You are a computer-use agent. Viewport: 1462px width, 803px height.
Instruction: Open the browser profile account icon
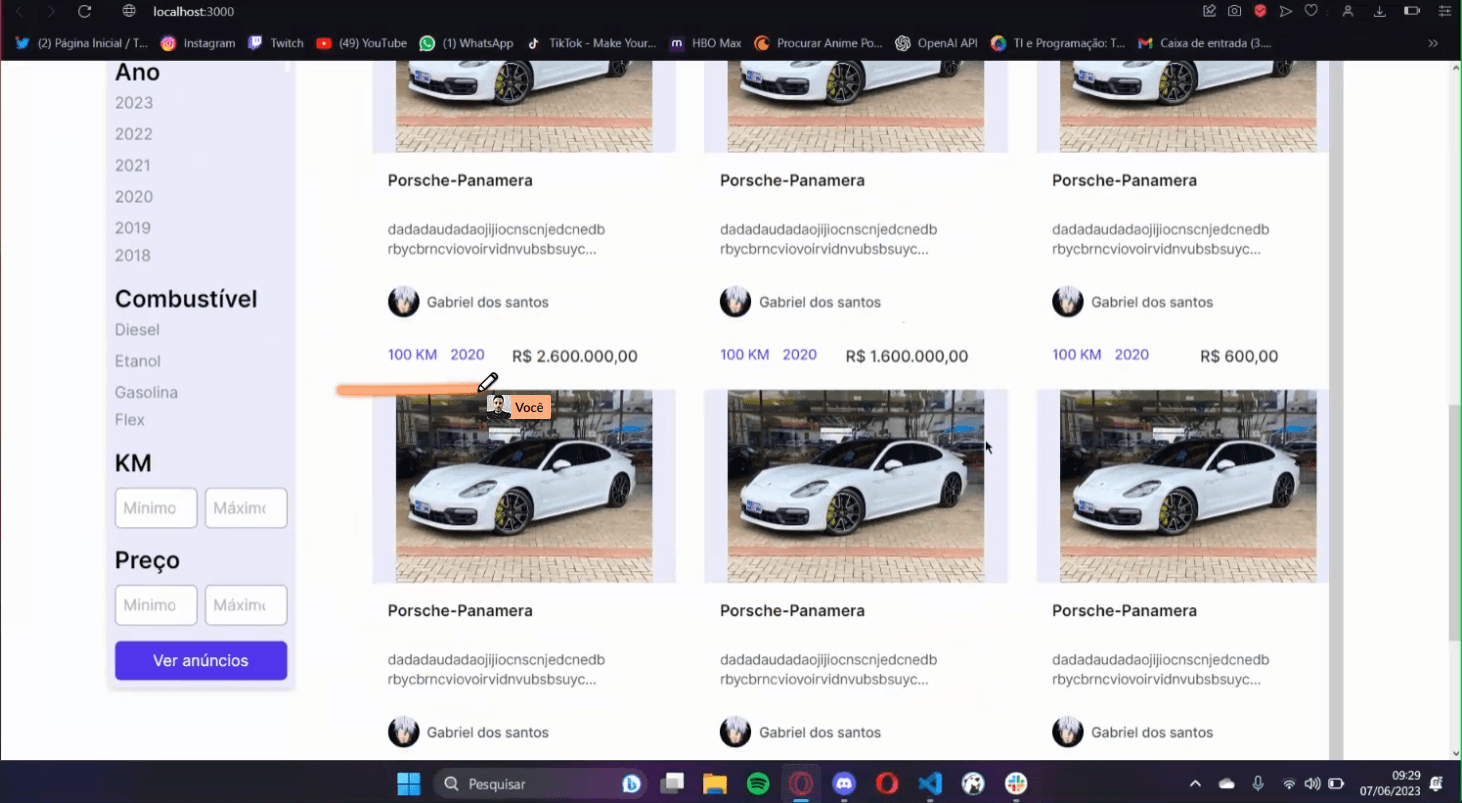(x=1348, y=11)
